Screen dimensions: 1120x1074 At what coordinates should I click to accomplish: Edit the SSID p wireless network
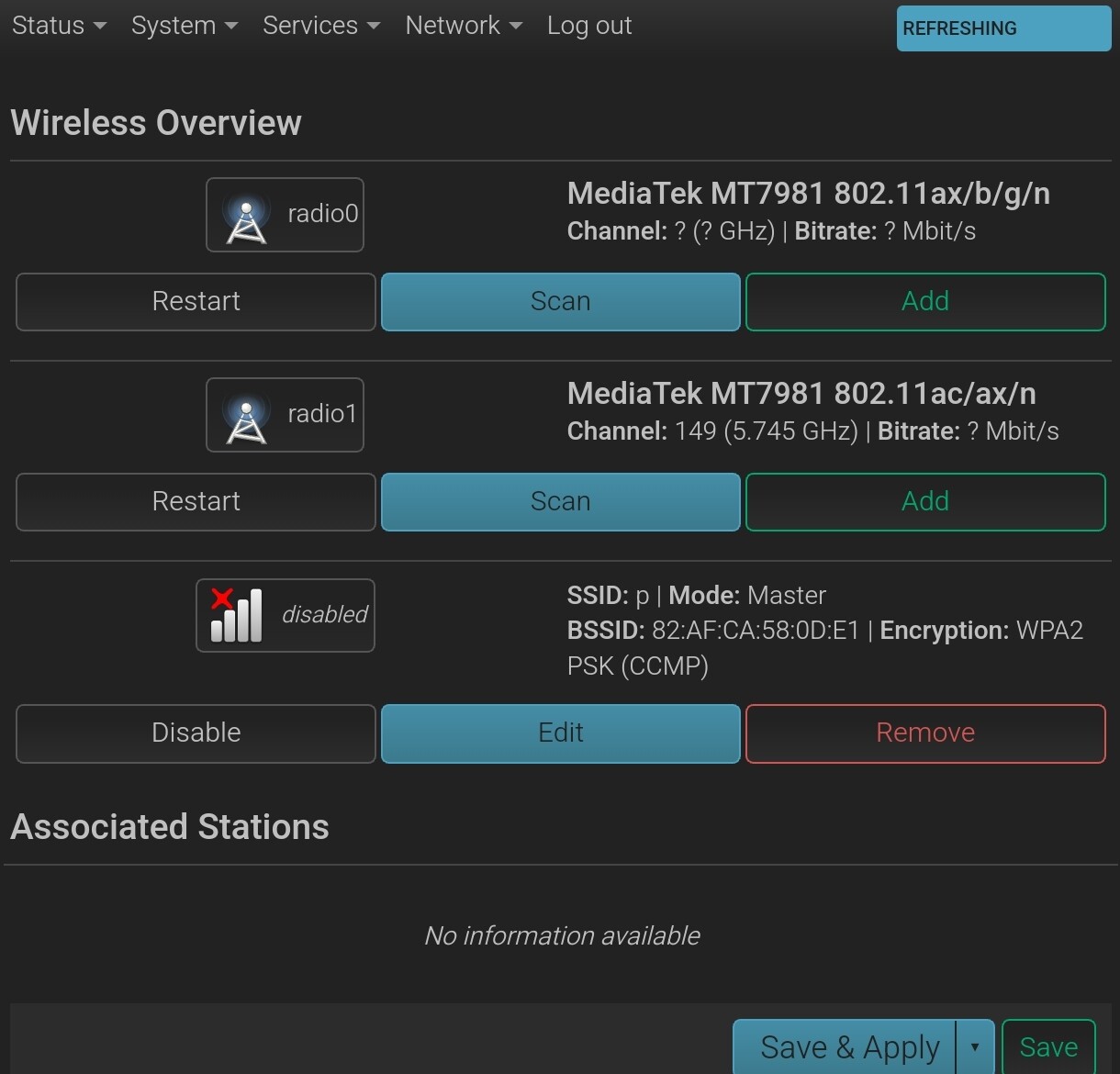click(560, 733)
